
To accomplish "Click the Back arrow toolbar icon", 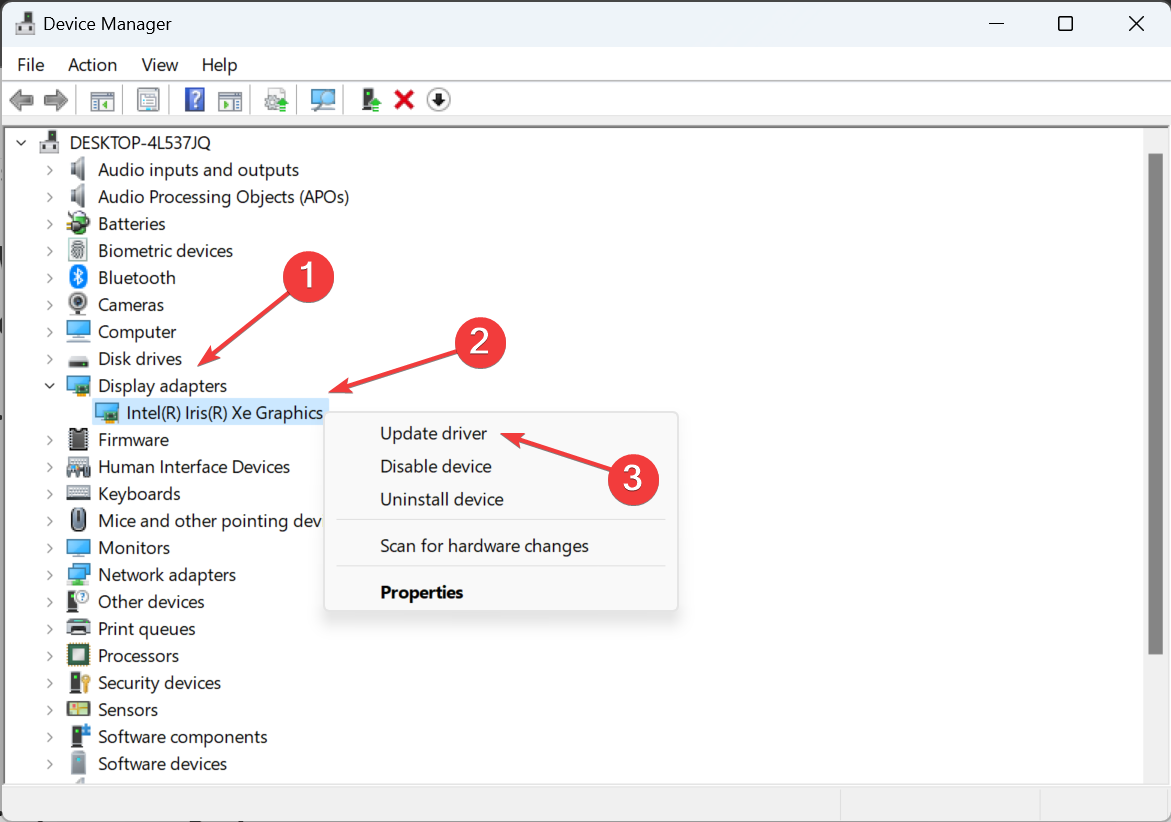I will (x=22, y=99).
